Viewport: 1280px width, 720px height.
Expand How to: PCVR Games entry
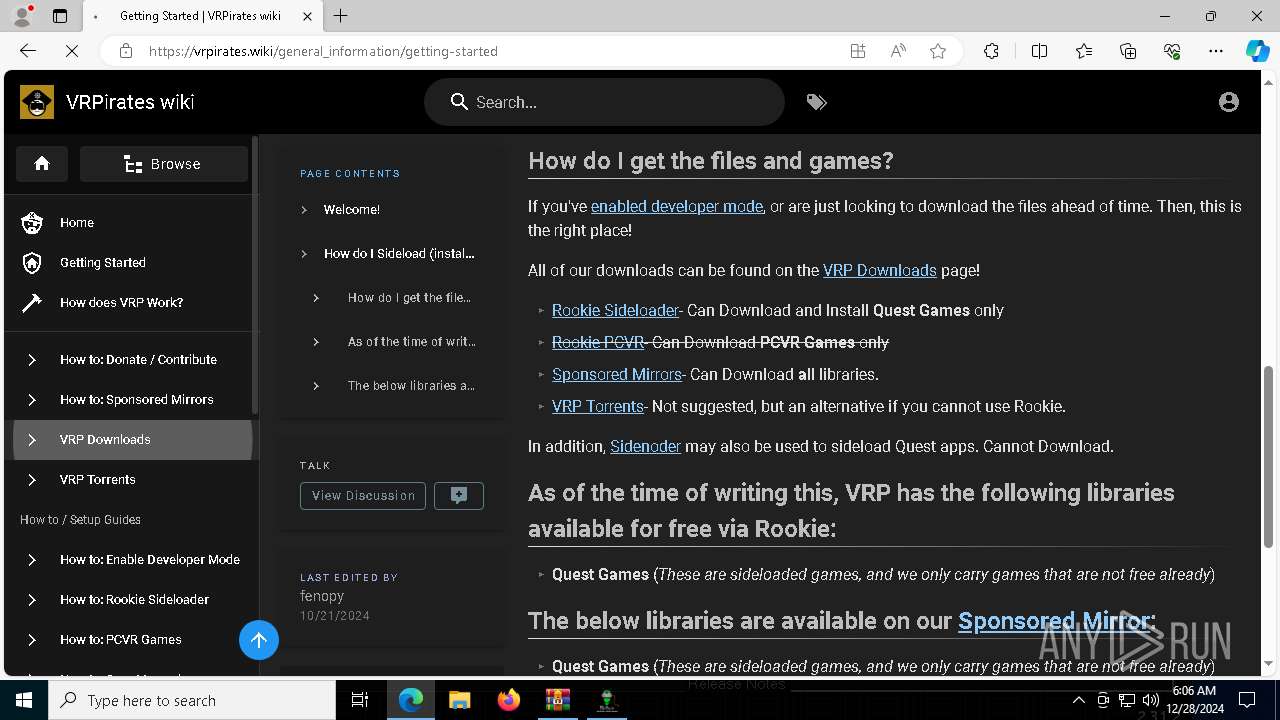(32, 640)
